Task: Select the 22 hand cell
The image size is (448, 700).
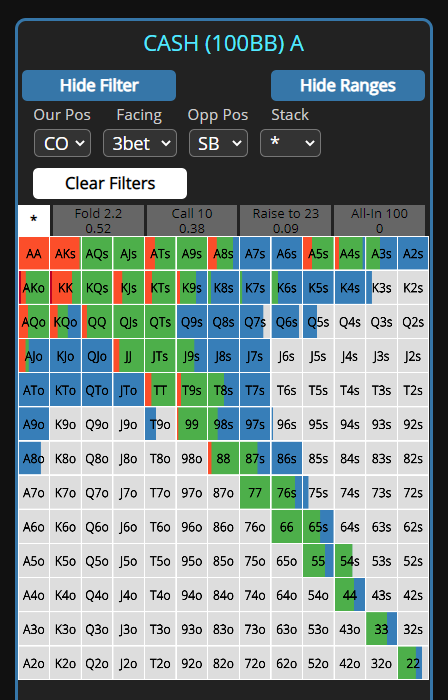Action: pyautogui.click(x=413, y=663)
